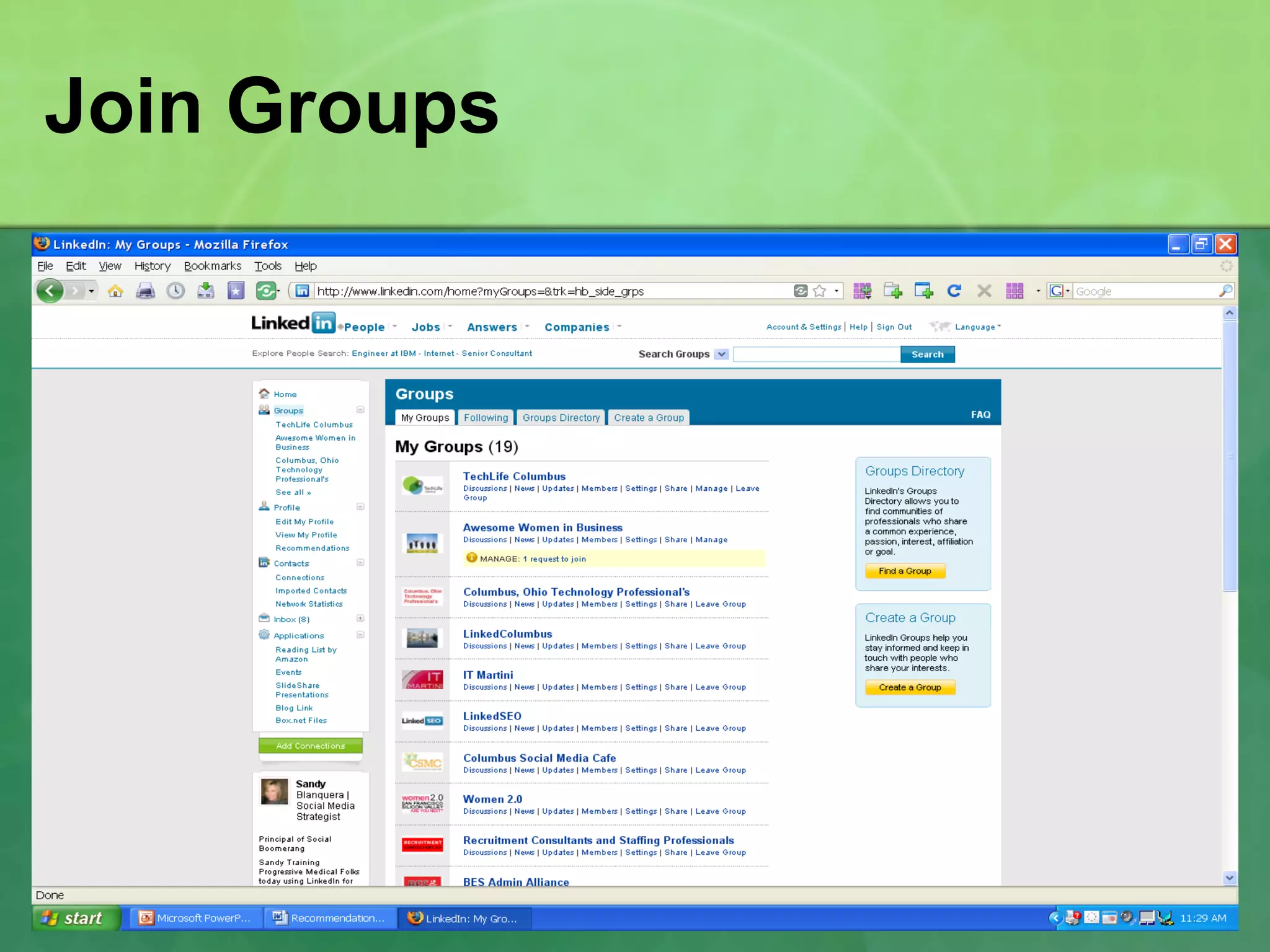The width and height of the screenshot is (1270, 952).
Task: Click the Firefox Home toolbar icon
Action: point(115,291)
